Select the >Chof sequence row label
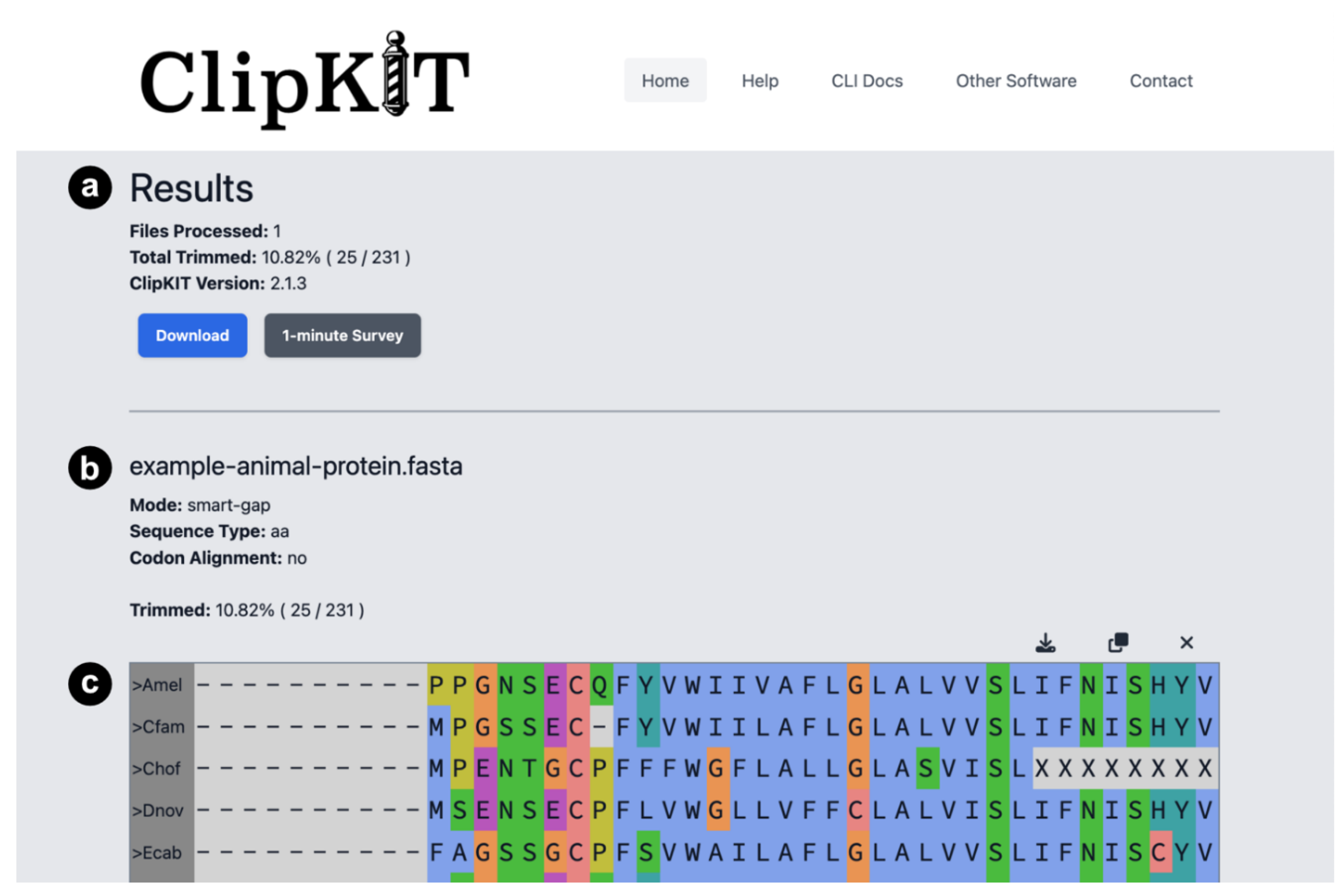Image resolution: width=1344 pixels, height=896 pixels. (x=156, y=769)
